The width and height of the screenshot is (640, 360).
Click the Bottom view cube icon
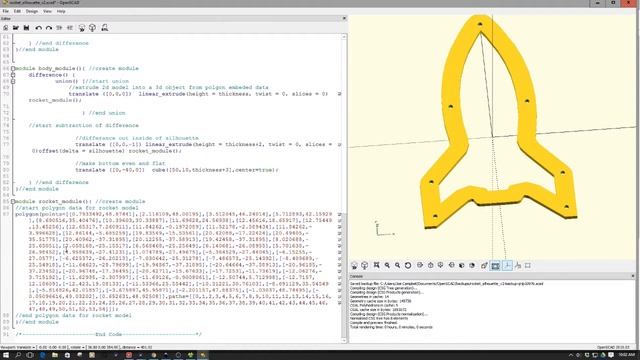pos(440,265)
